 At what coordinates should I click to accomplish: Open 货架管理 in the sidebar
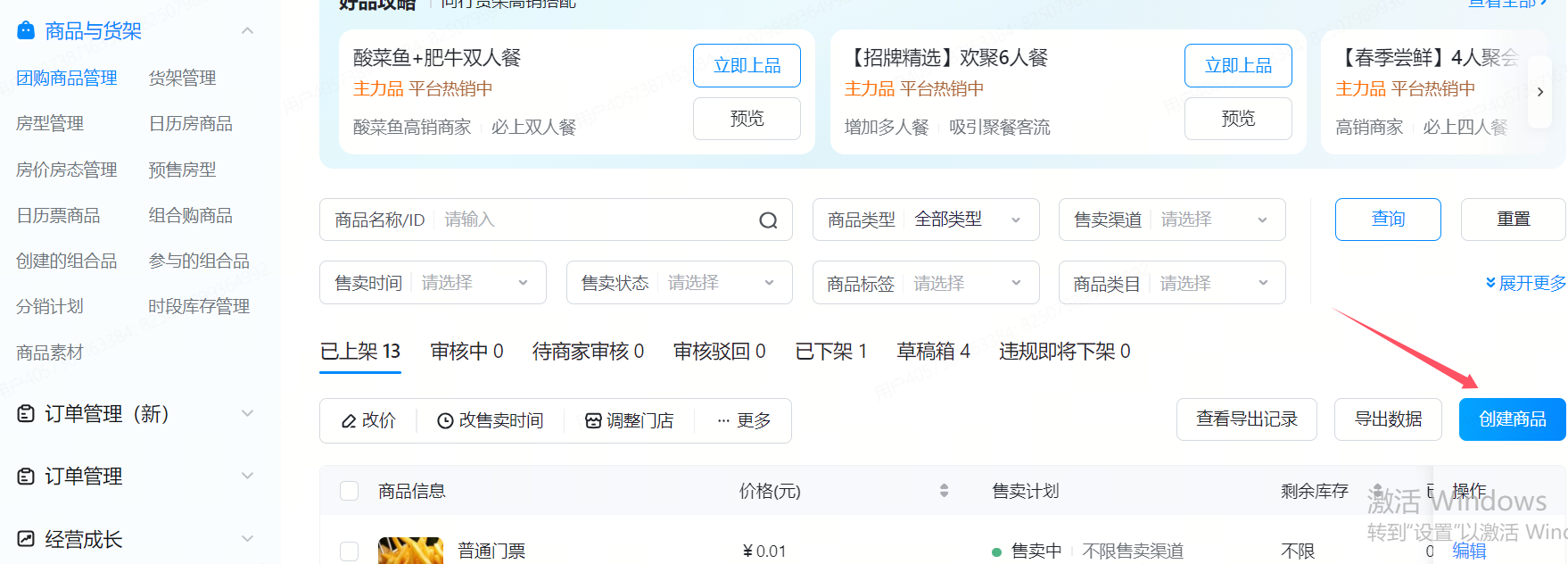click(x=182, y=79)
